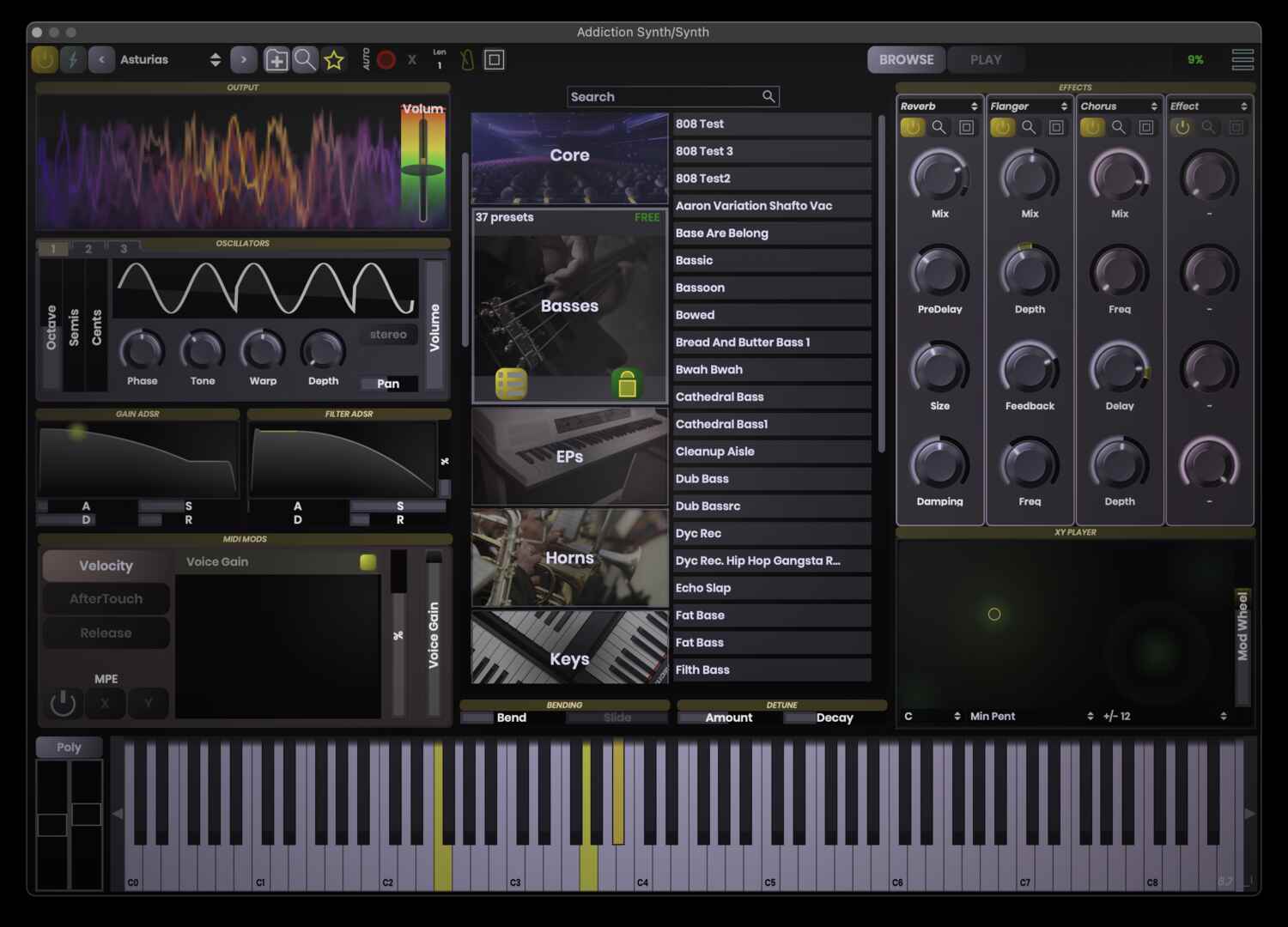
Task: Open the add preset folder icon
Action: (x=276, y=59)
